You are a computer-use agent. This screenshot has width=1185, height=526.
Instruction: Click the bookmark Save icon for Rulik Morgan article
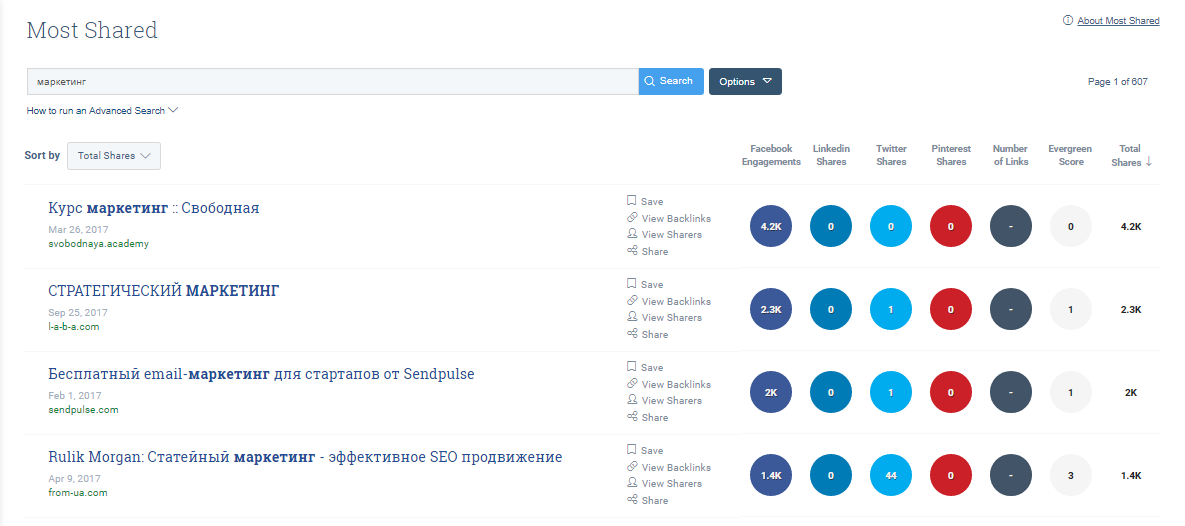(x=632, y=450)
